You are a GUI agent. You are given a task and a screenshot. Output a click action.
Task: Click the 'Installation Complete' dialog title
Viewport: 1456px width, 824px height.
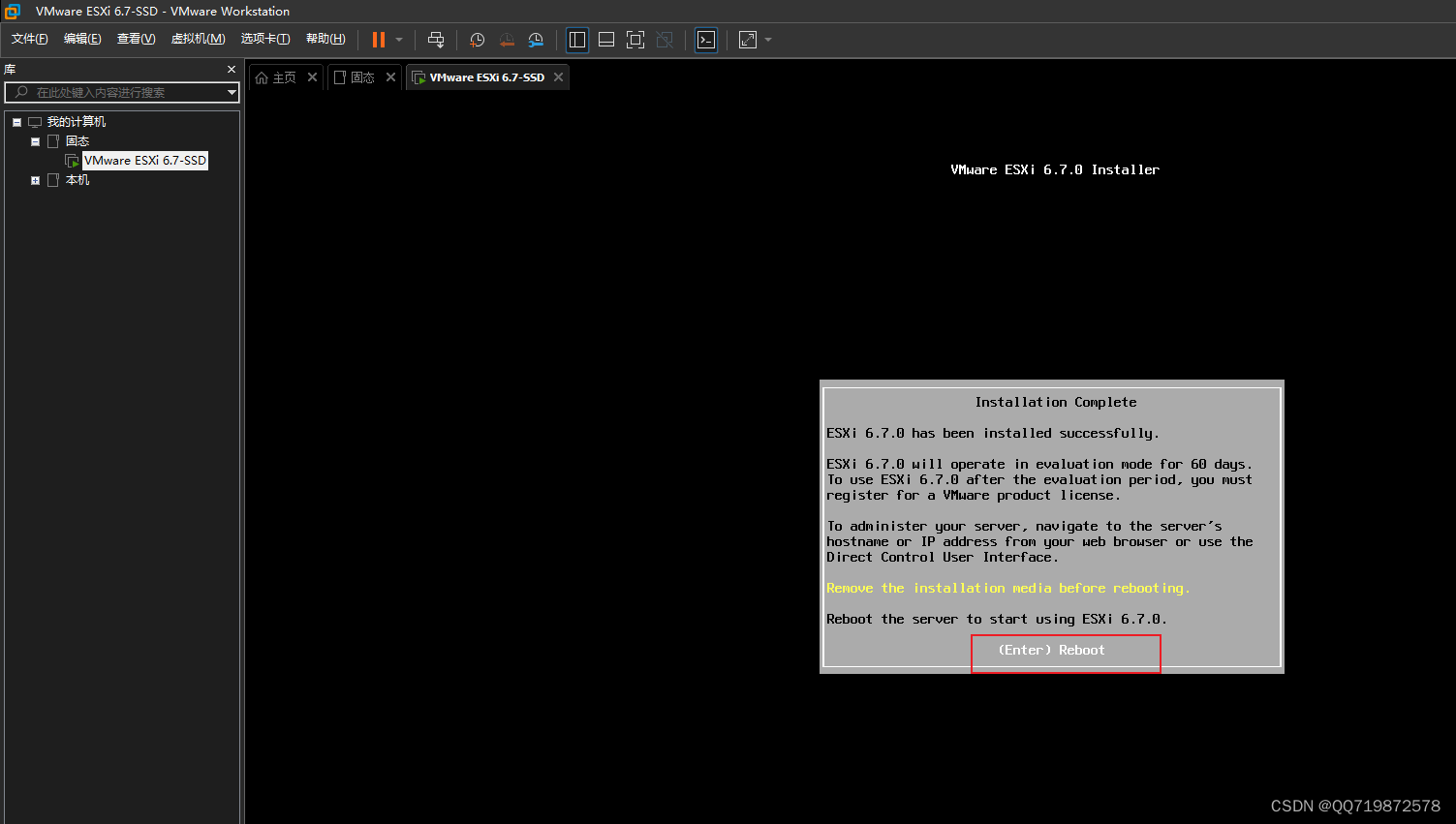pyautogui.click(x=1056, y=403)
